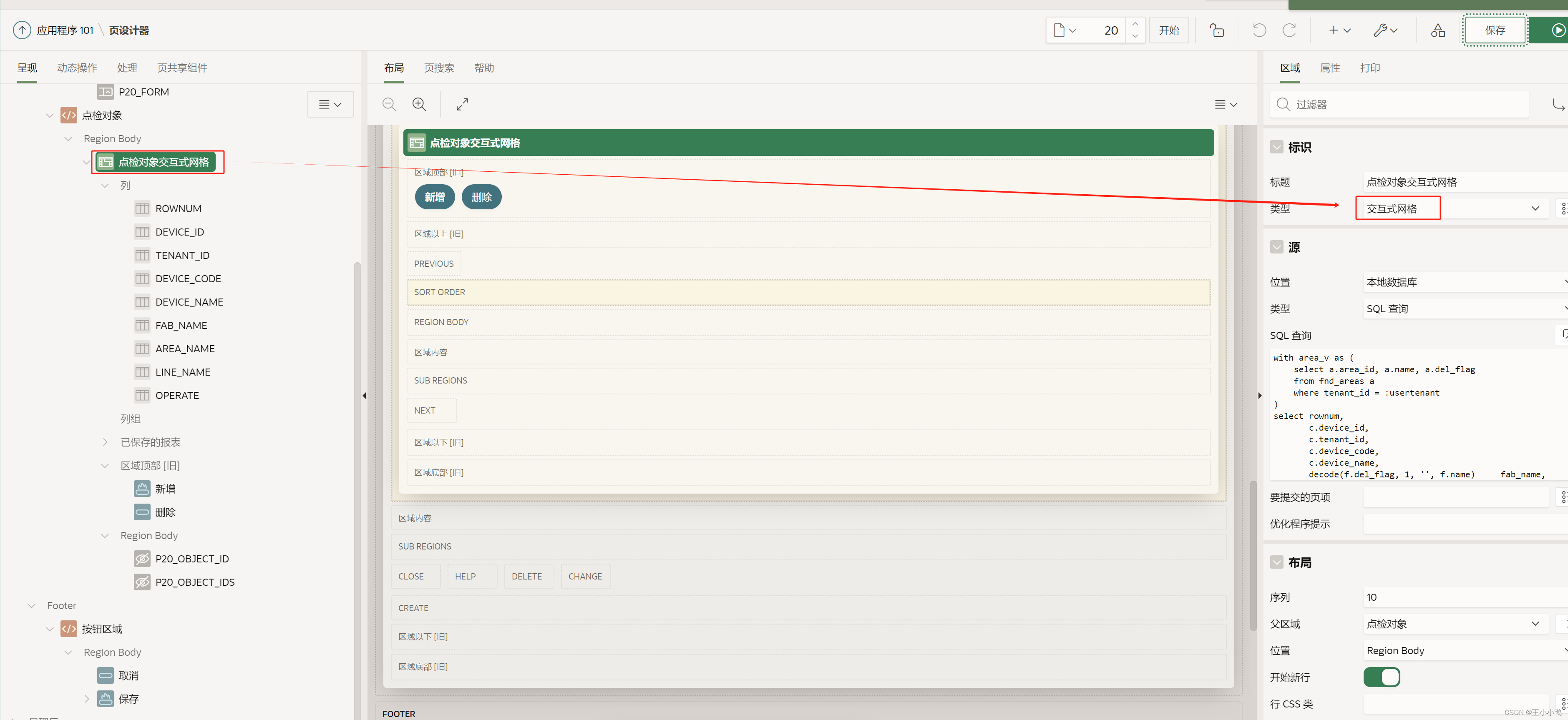Image resolution: width=1568 pixels, height=720 pixels.
Task: Switch to the 属性 tab
Action: pyautogui.click(x=1330, y=68)
